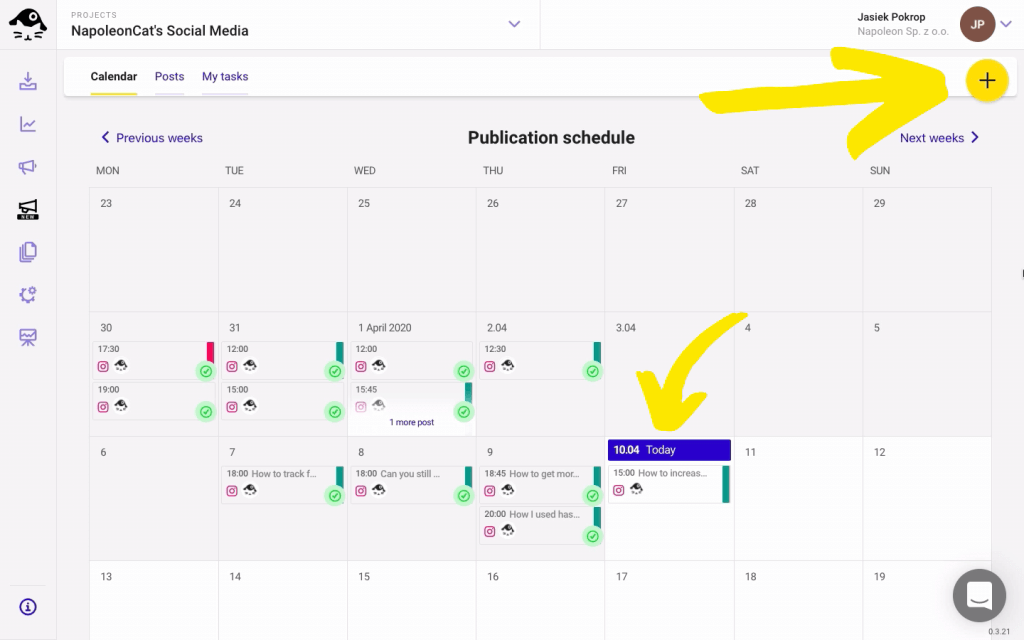Click the "2.04" date label
This screenshot has height=640, width=1024.
pos(497,328)
